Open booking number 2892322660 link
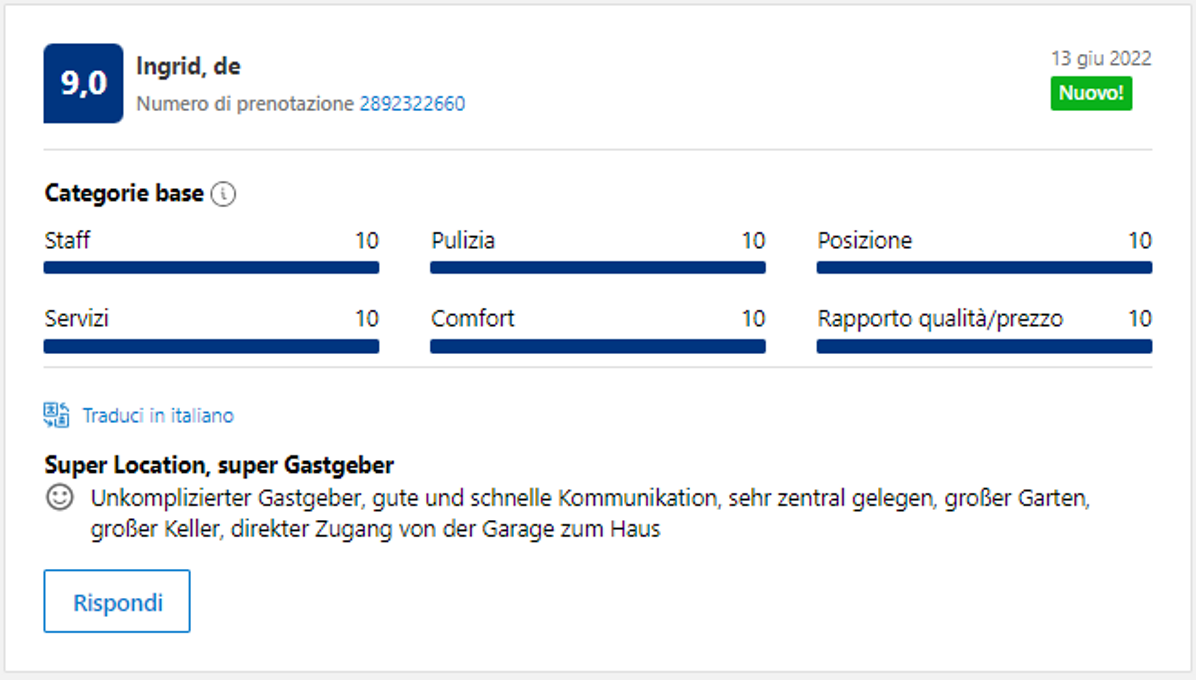 tap(412, 104)
